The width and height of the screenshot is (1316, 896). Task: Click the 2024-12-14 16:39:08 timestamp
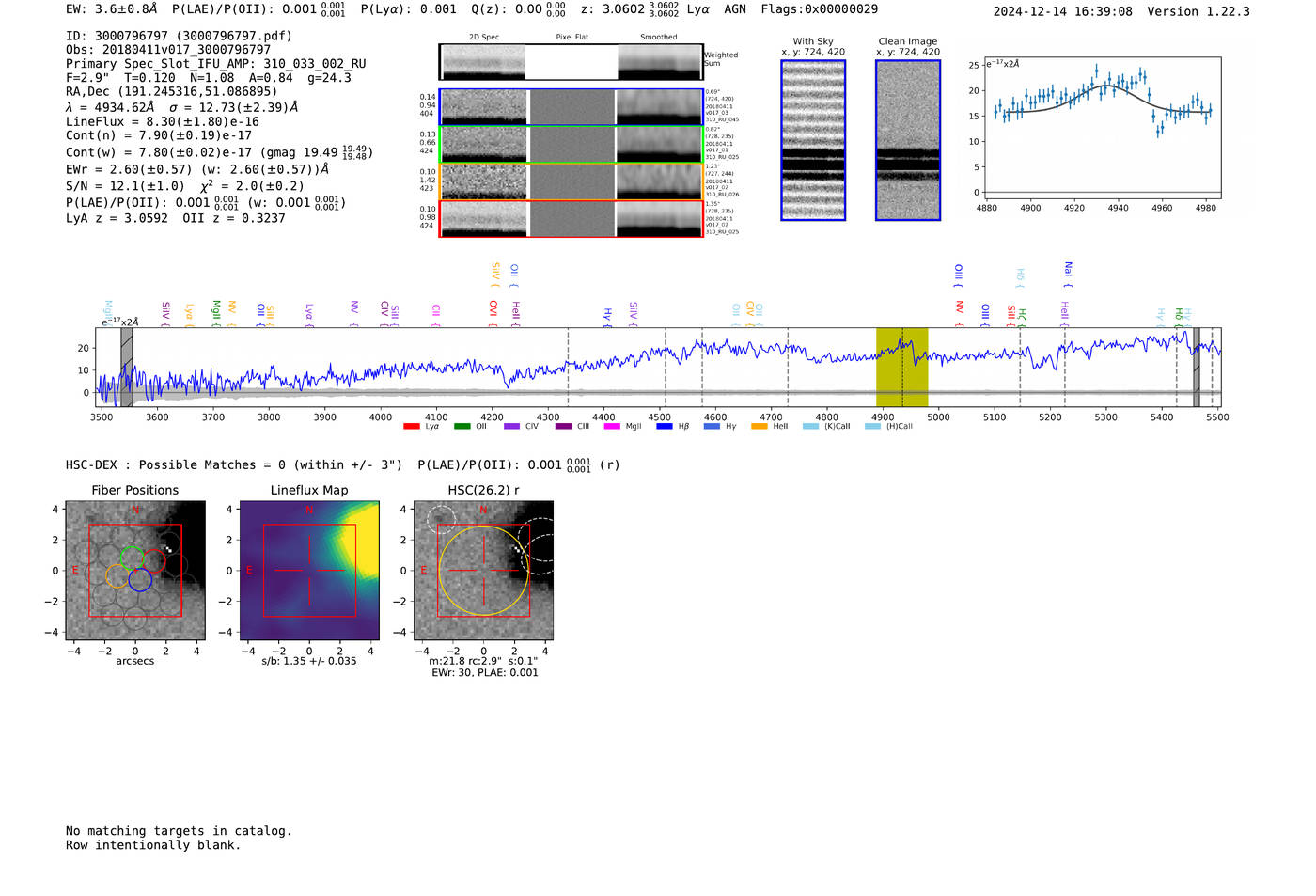coord(1063,11)
